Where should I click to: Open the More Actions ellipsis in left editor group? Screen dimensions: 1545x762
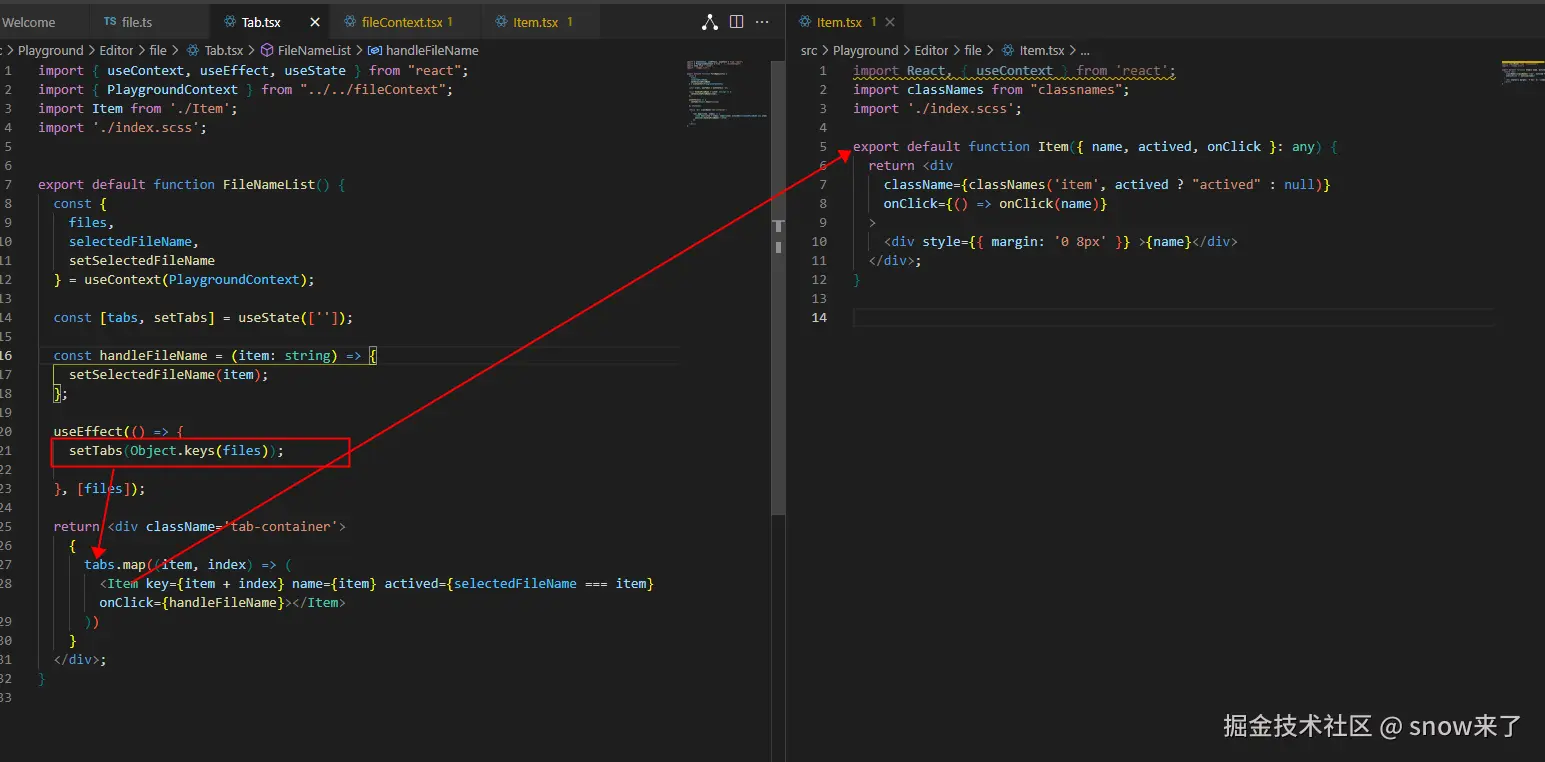click(x=763, y=22)
